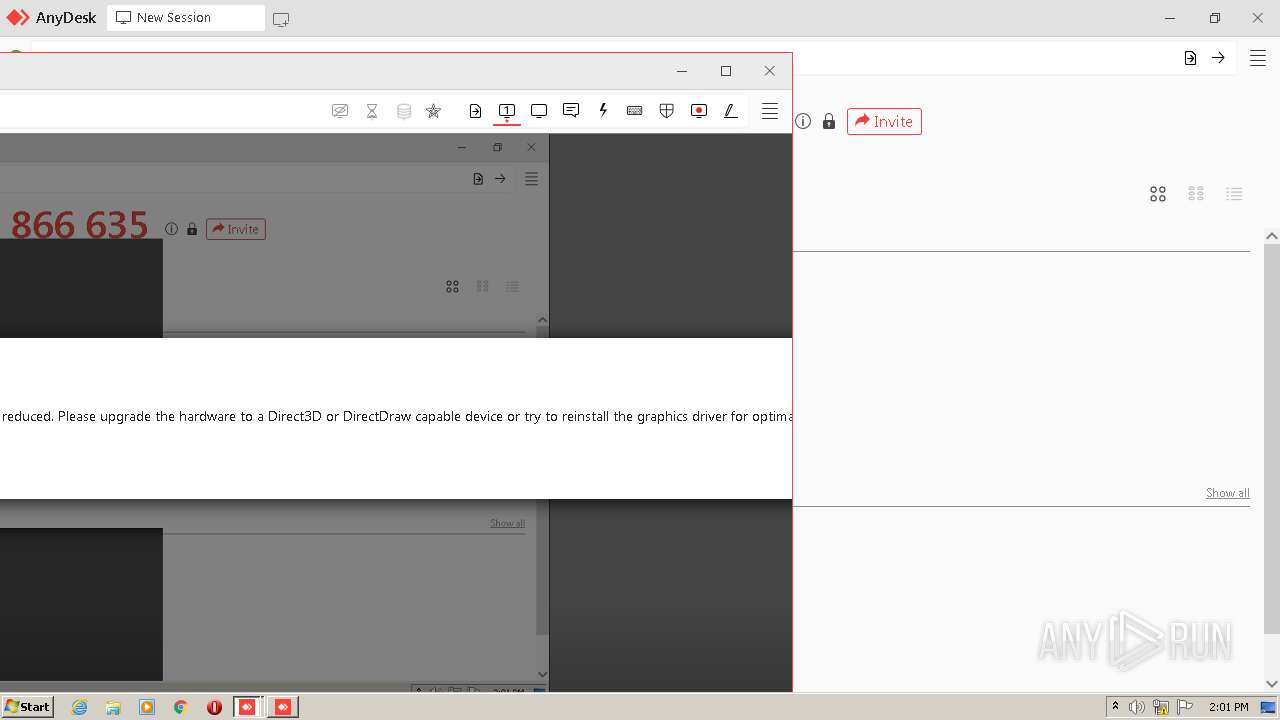Select large tiles view in remote inner window
The image size is (1280, 720).
pyautogui.click(x=452, y=286)
